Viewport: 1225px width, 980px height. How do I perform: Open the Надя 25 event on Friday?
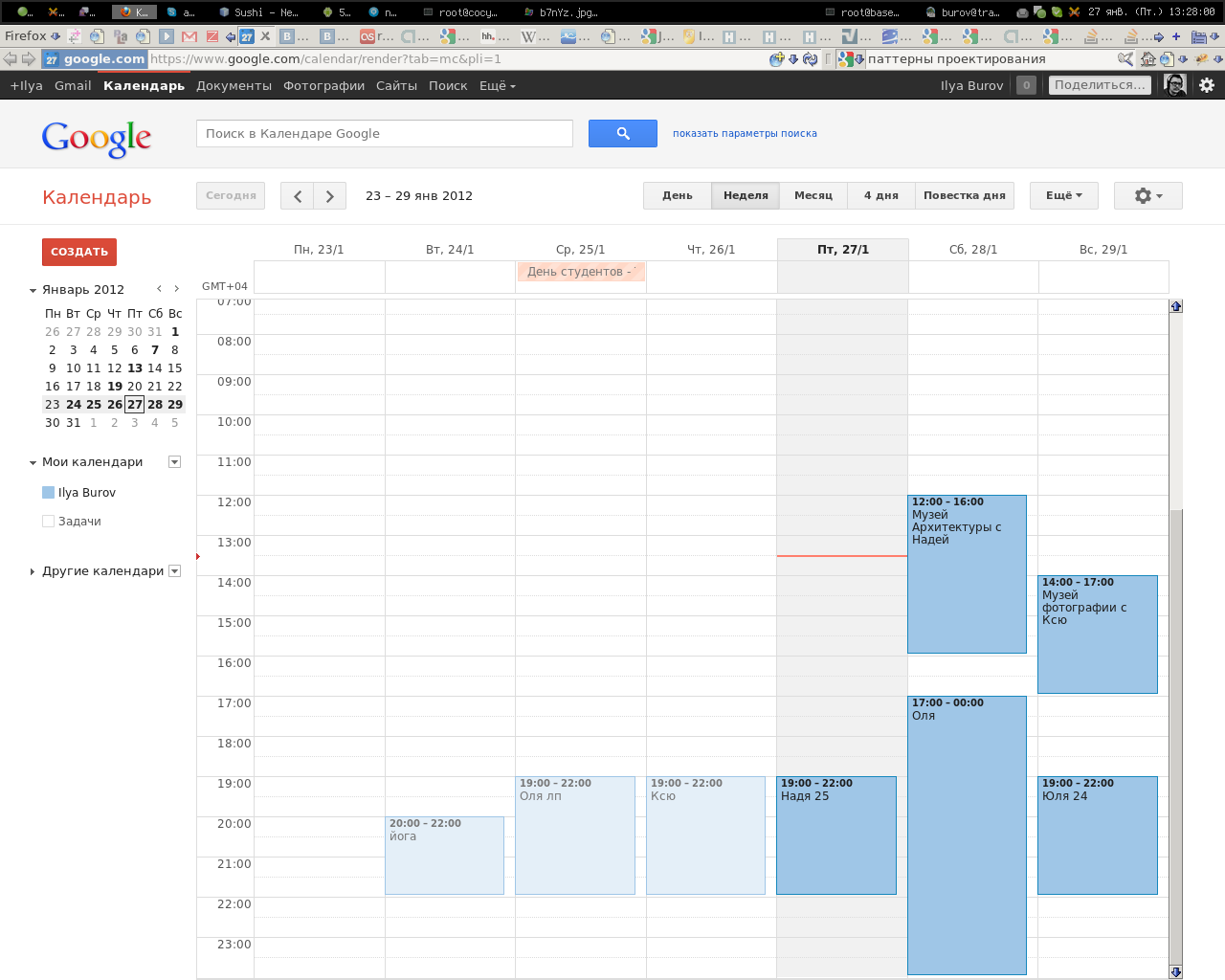click(836, 835)
